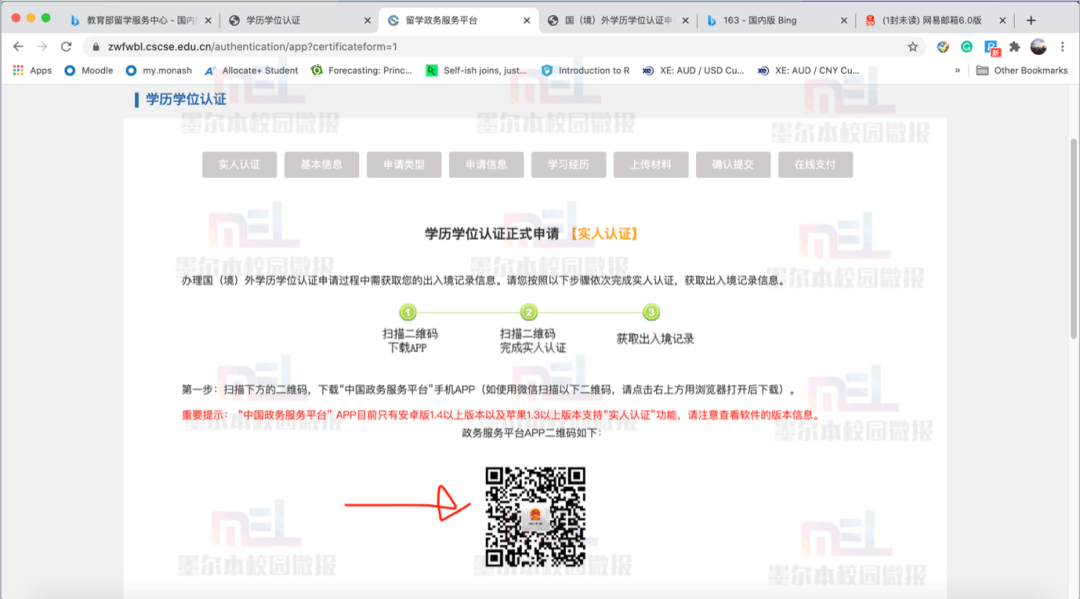
Task: Click the site lock icon in address bar
Action: click(x=96, y=47)
